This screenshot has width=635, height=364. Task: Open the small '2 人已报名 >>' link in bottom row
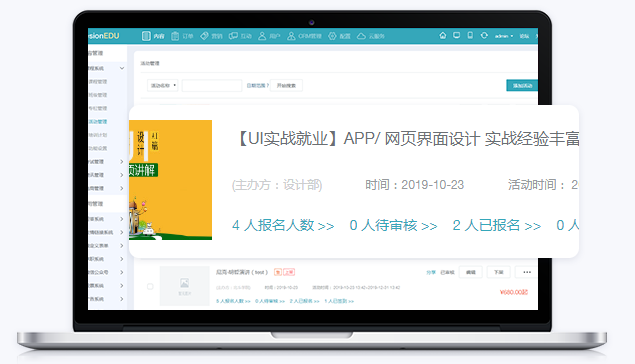[305, 301]
